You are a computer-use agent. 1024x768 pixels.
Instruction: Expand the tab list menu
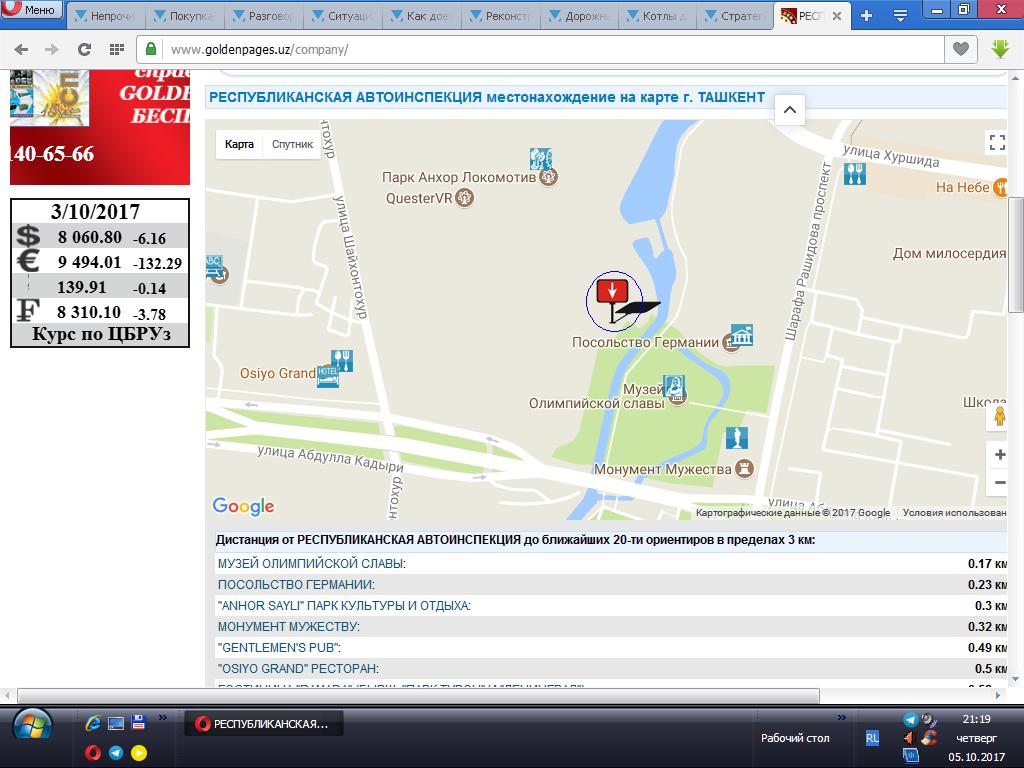tap(901, 15)
